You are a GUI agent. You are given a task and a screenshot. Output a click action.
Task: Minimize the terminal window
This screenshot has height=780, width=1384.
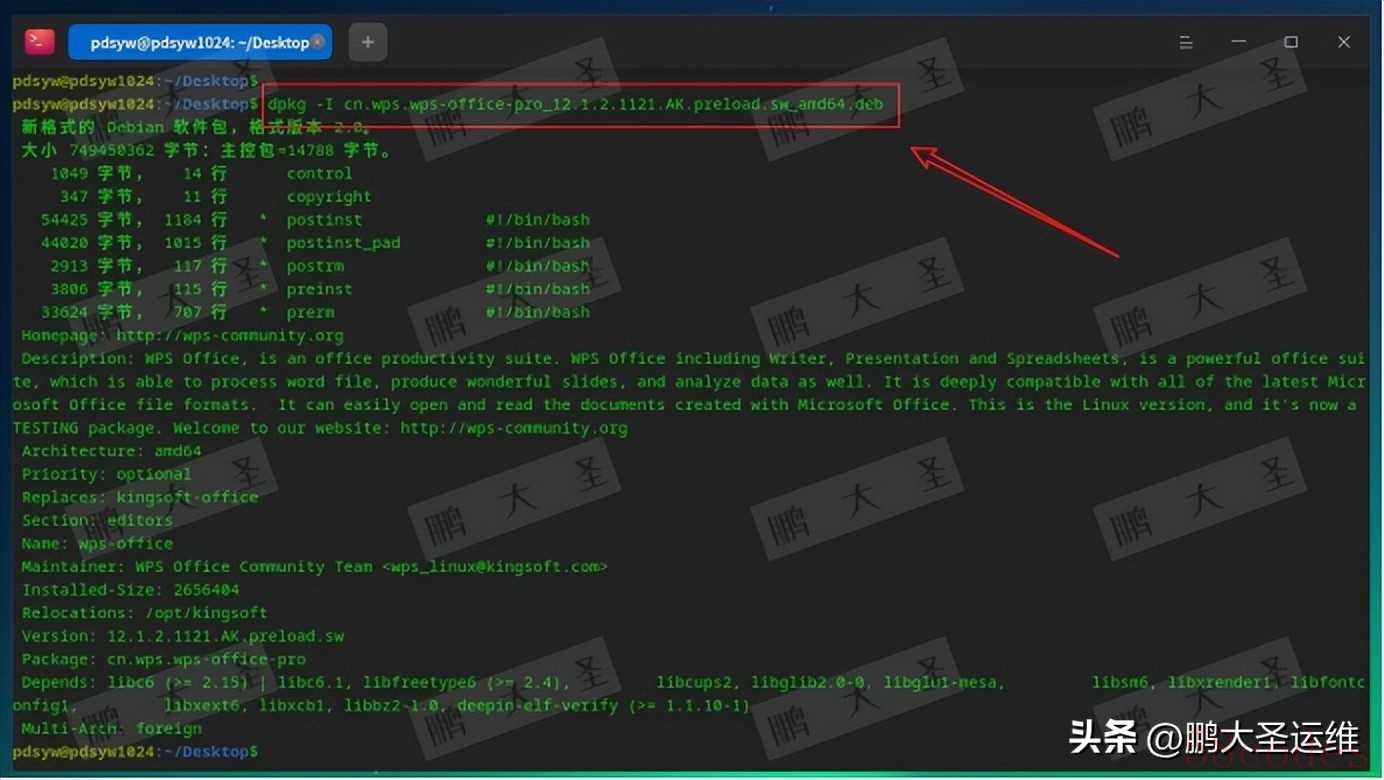pyautogui.click(x=1239, y=42)
